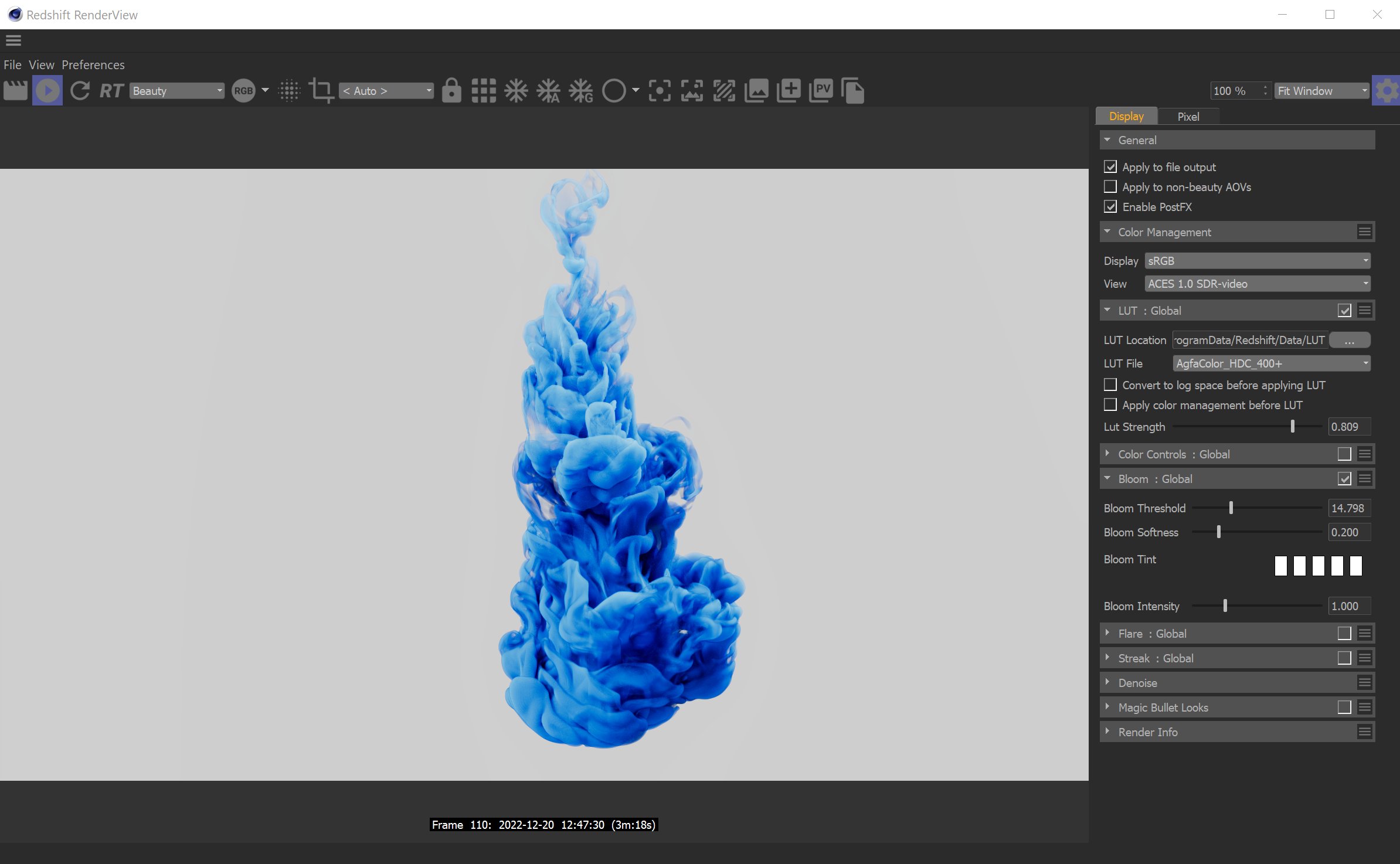The height and width of the screenshot is (864, 1400).
Task: Collapse the Color Management section
Action: pos(1107,232)
